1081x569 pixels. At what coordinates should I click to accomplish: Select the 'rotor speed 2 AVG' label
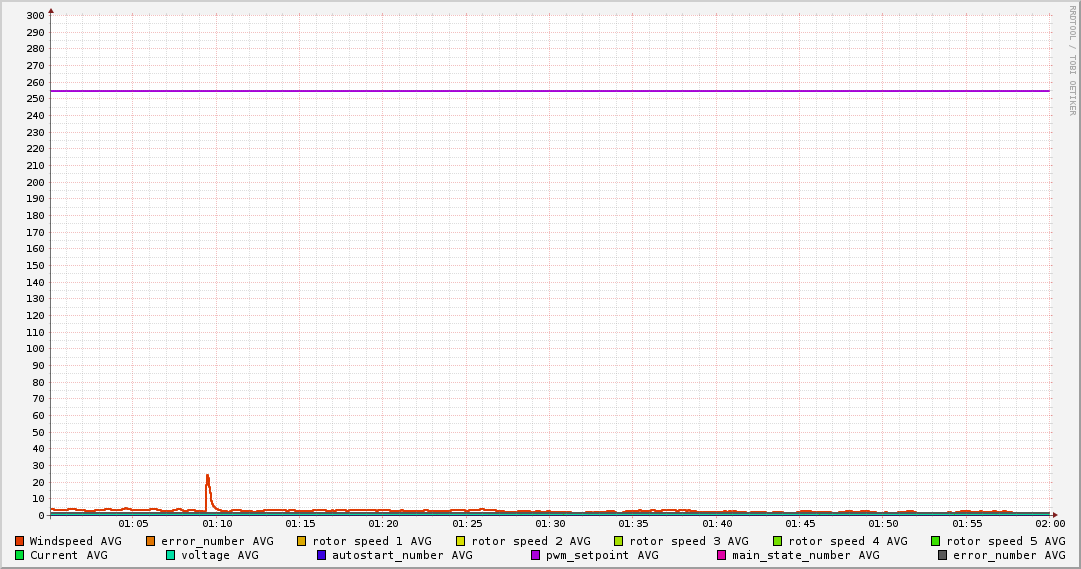[x=531, y=541]
